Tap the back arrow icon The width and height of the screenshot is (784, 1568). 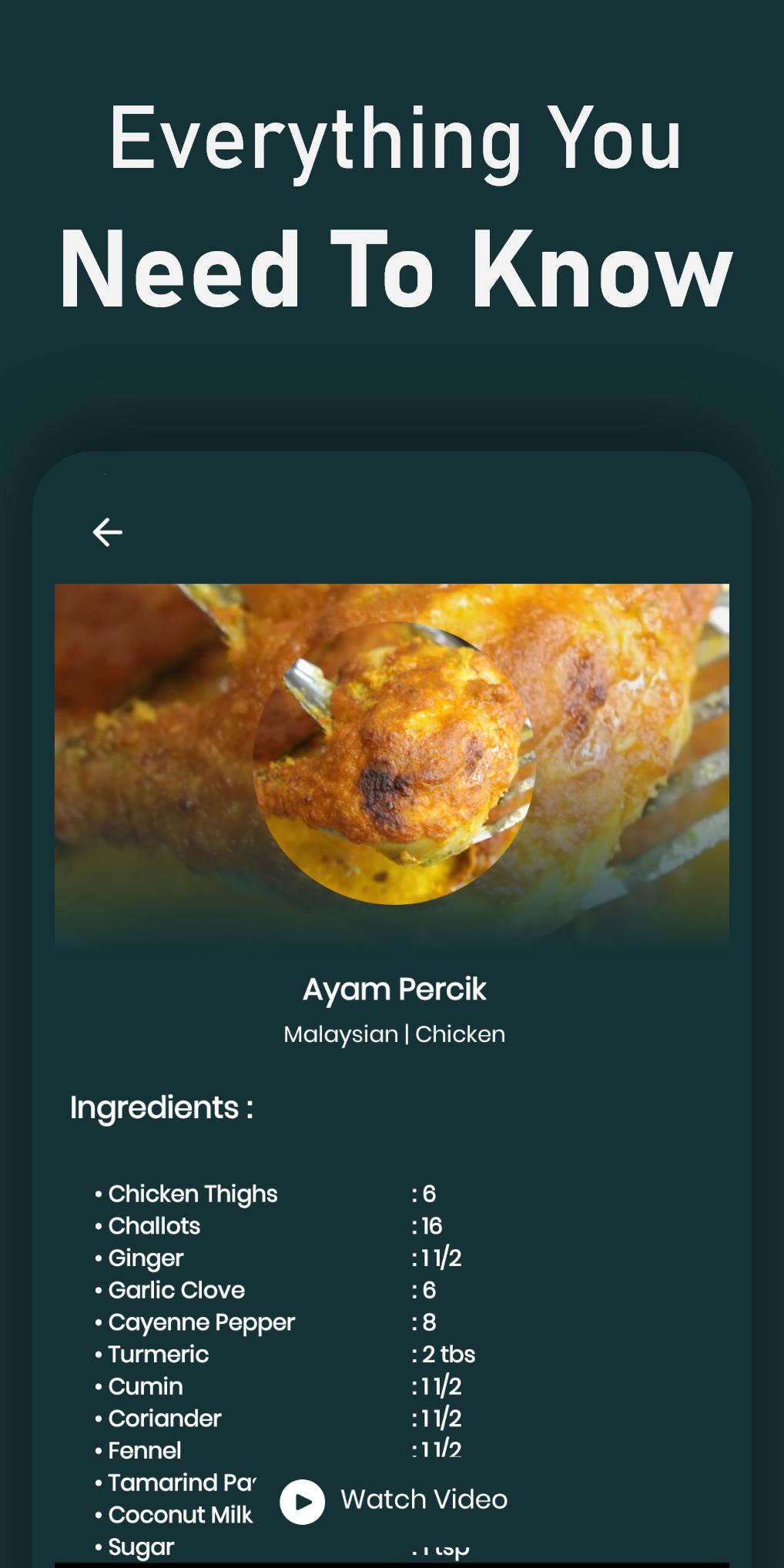click(x=107, y=532)
